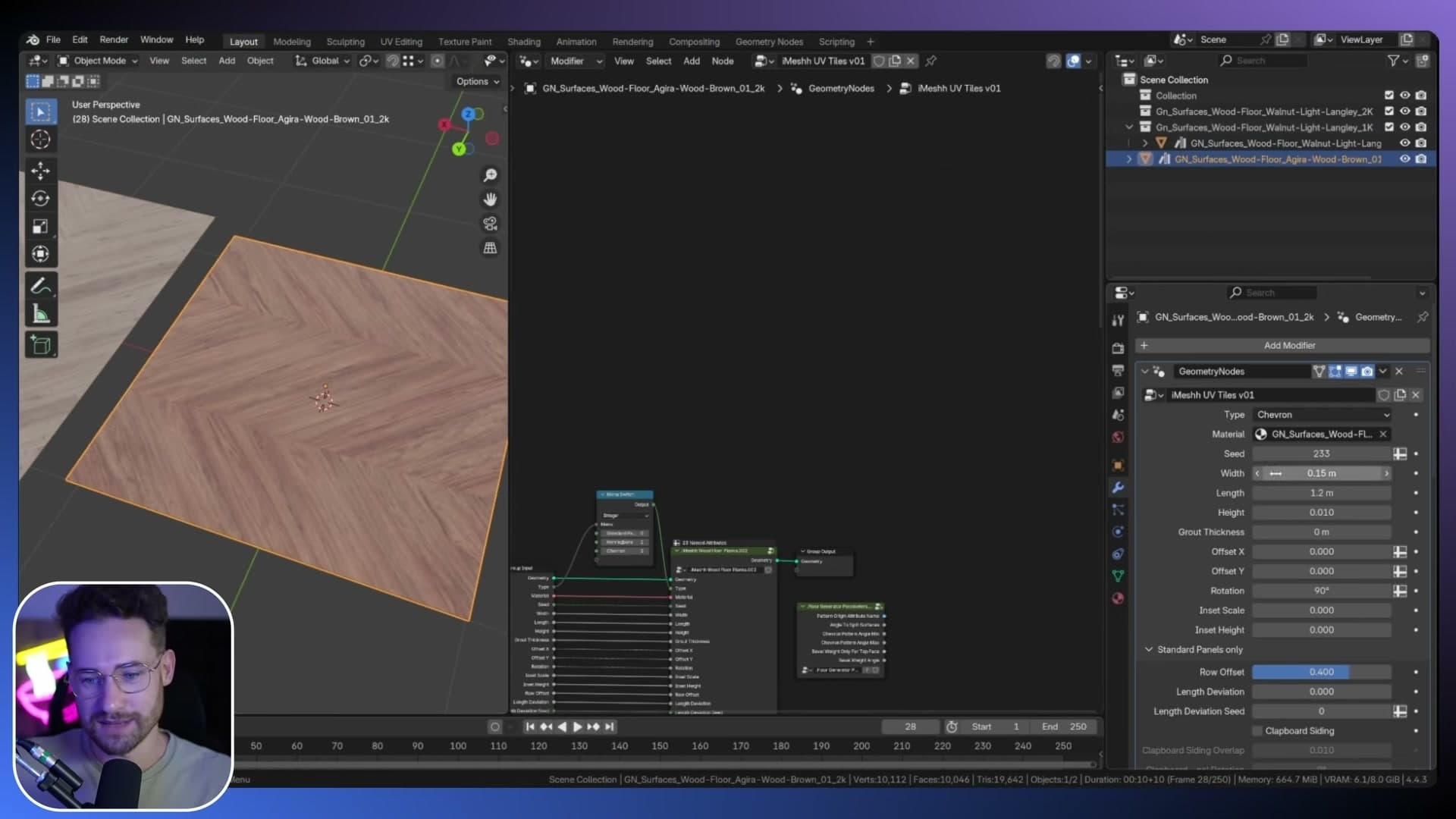Click the outliner filter funnel icon

coord(1393,61)
